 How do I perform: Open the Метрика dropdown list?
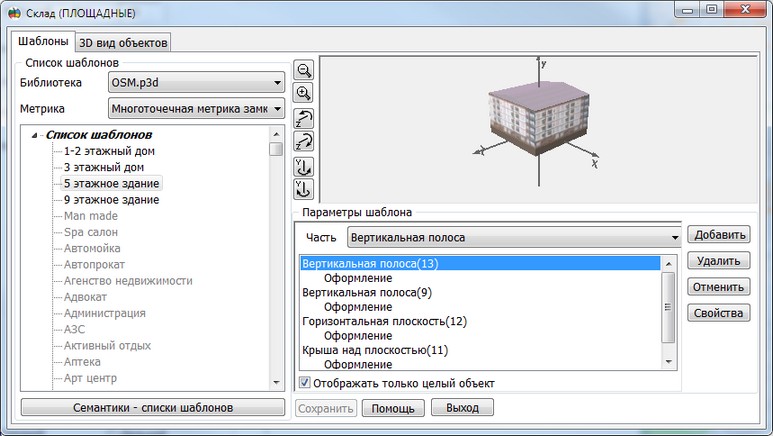pos(195,108)
